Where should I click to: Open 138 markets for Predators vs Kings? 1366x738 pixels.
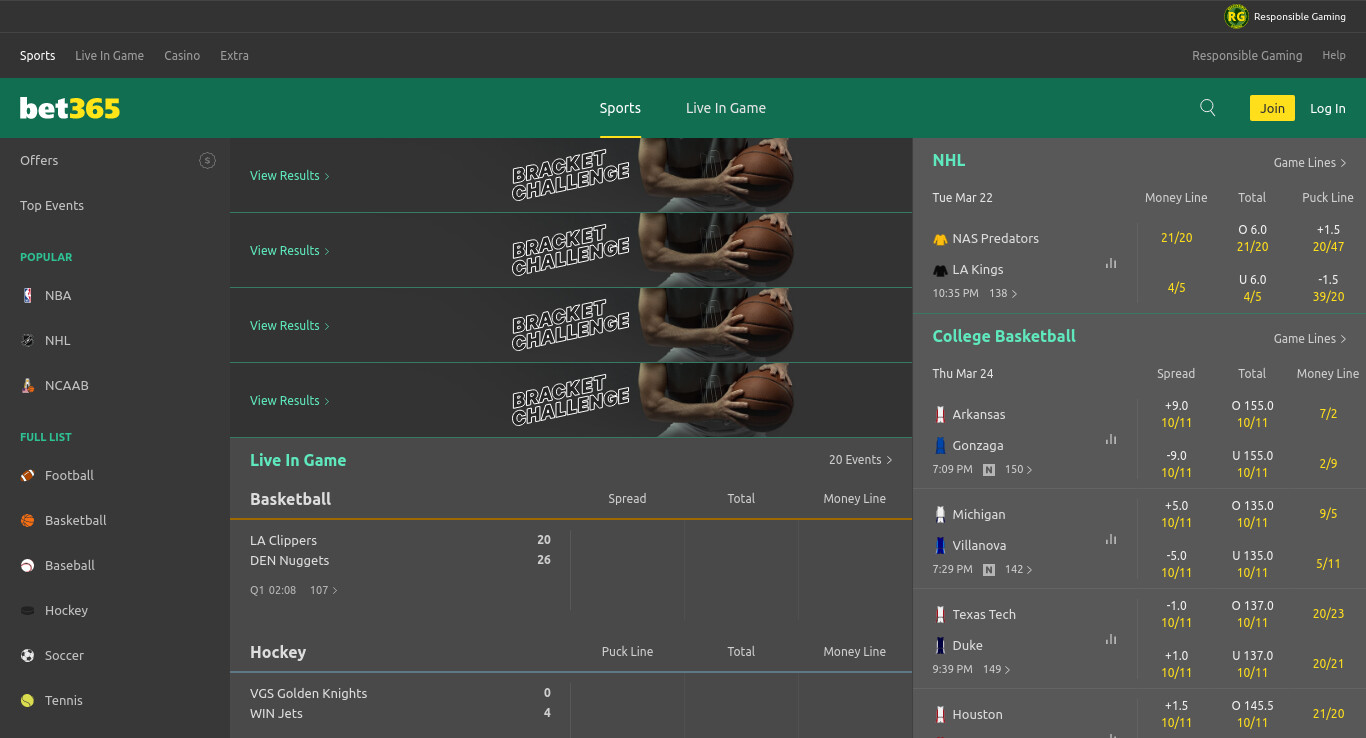pyautogui.click(x=1003, y=293)
